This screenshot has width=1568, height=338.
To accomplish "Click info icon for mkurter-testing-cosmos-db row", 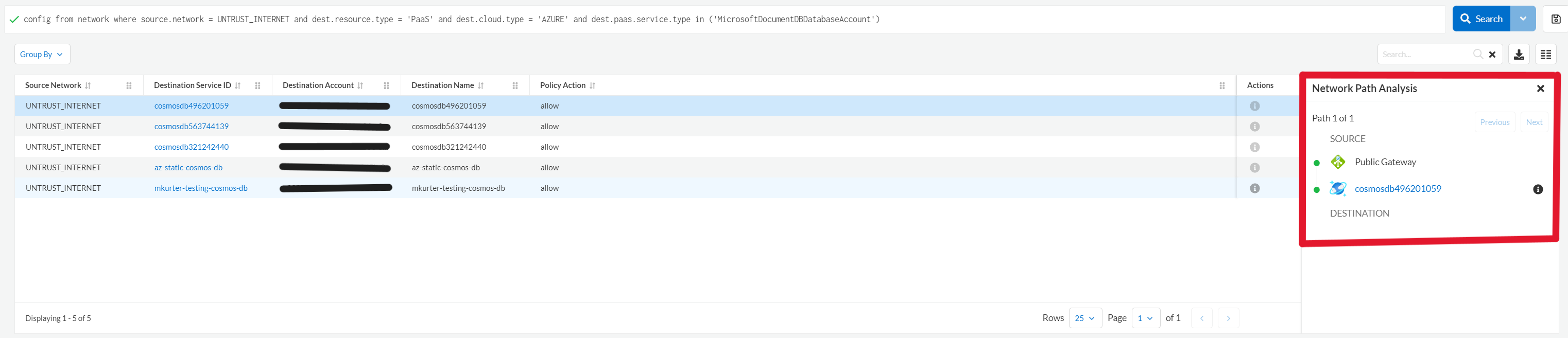I will (x=1254, y=188).
